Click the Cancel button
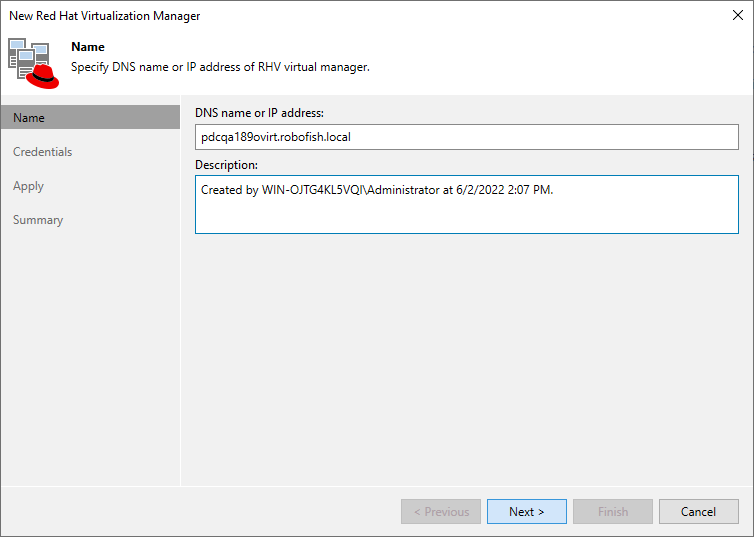 coord(698,512)
